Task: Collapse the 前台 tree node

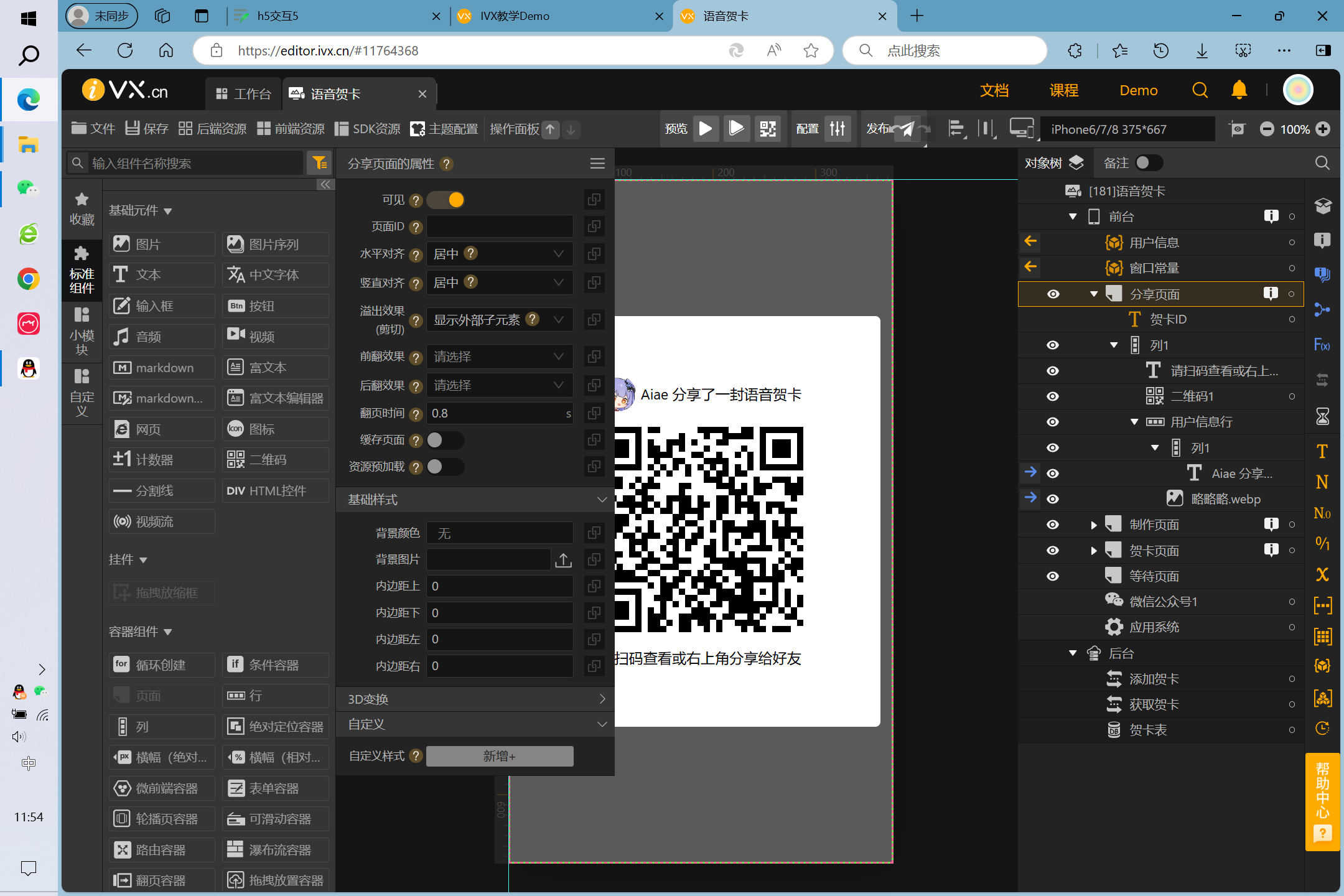Action: point(1073,217)
